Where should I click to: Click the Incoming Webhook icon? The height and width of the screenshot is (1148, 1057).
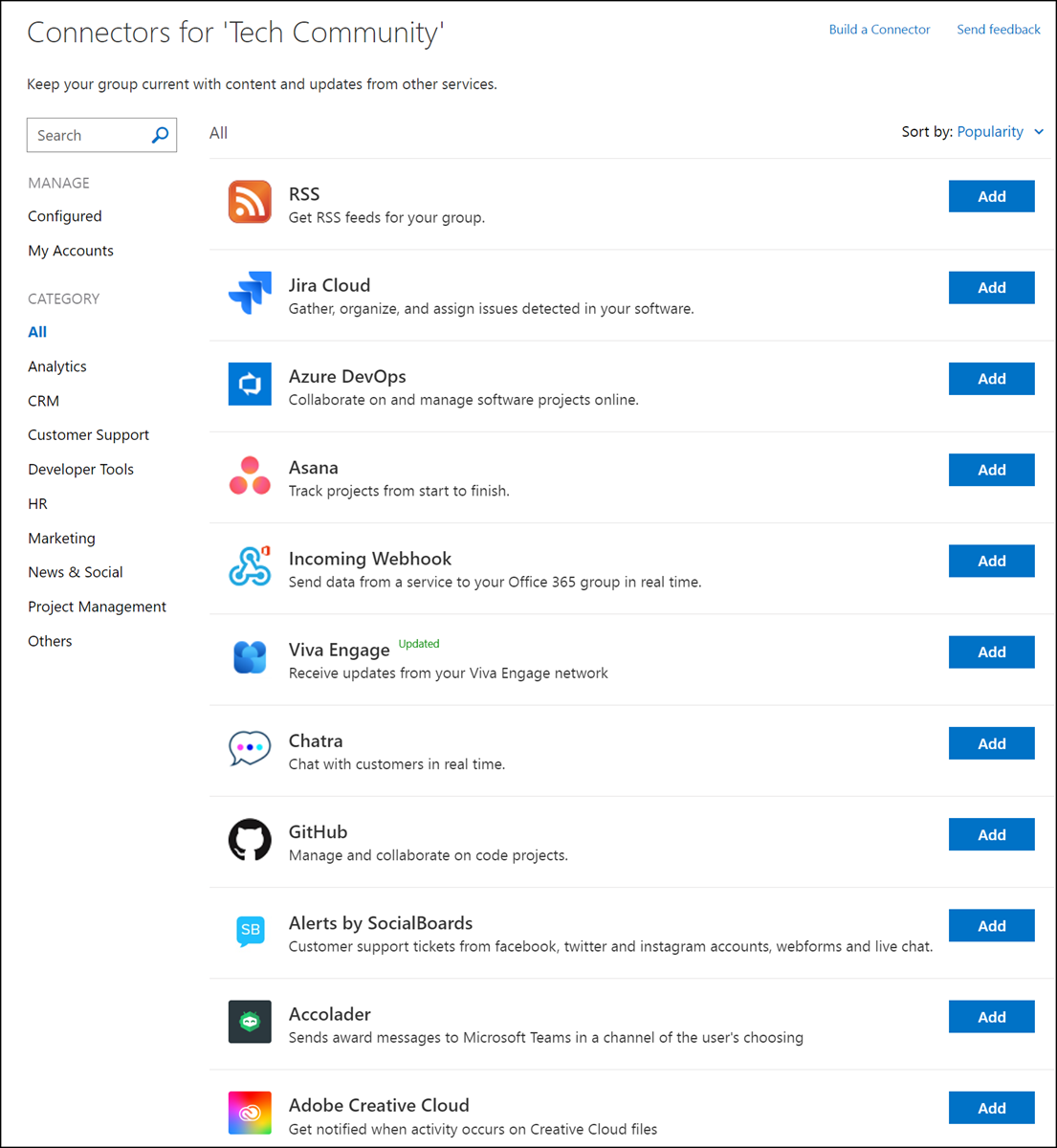tap(250, 566)
